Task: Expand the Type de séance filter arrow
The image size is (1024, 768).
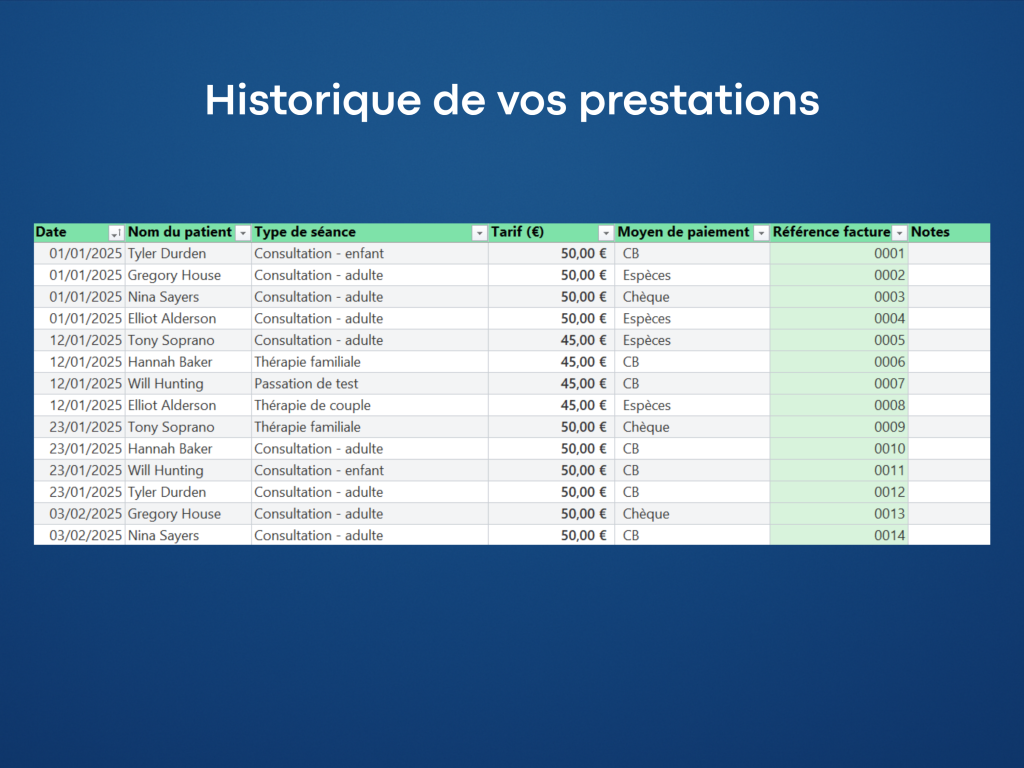Action: 479,233
